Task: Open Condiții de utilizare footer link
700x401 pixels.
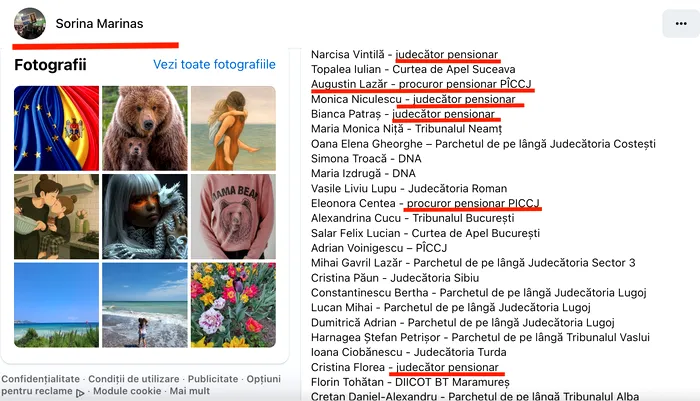Action: tap(133, 379)
